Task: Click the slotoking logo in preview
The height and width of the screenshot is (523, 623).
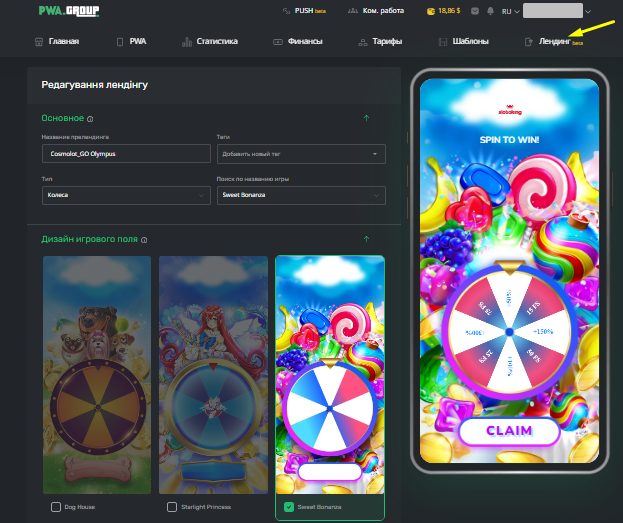Action: point(510,110)
